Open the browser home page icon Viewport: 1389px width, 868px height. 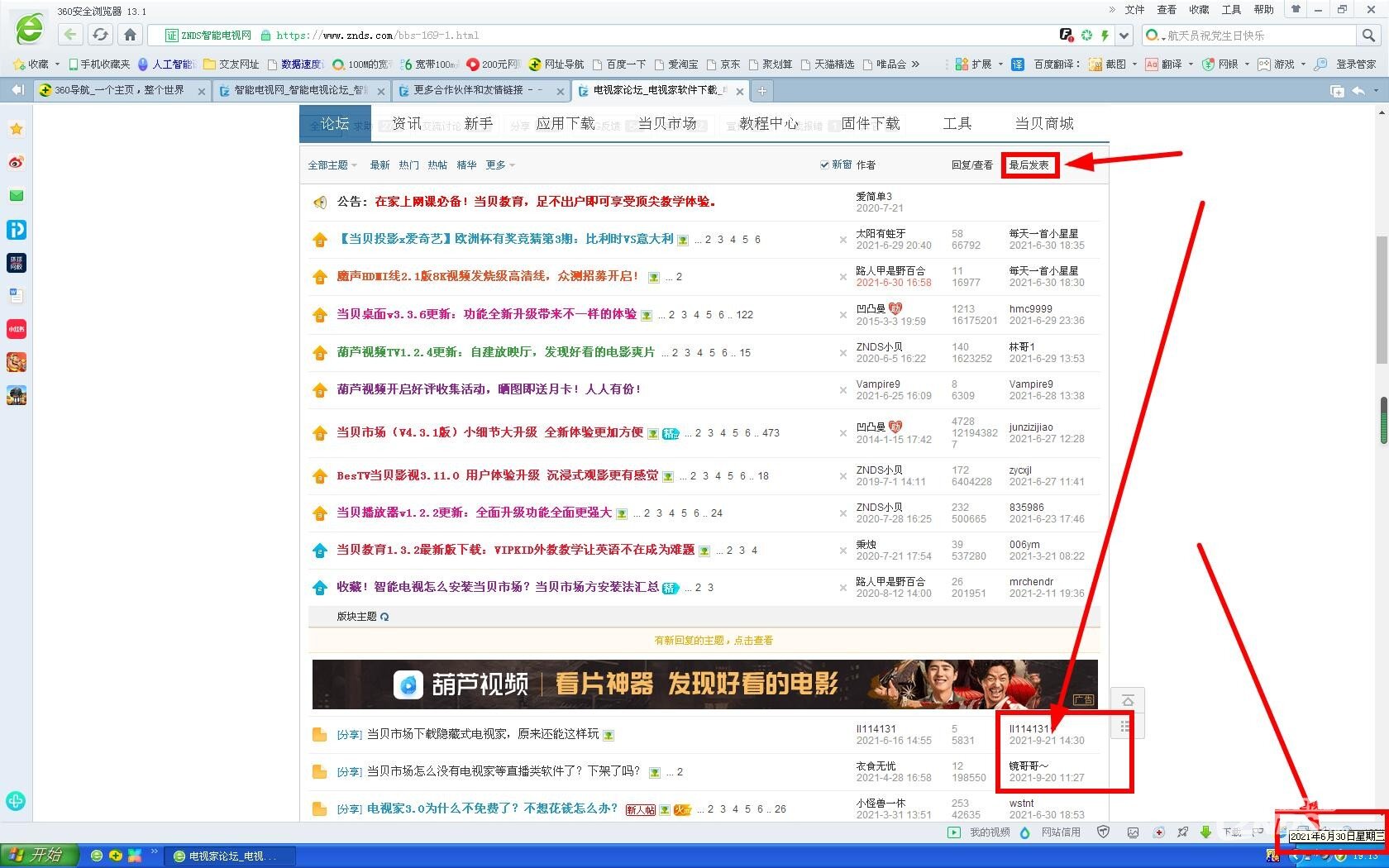tap(130, 35)
